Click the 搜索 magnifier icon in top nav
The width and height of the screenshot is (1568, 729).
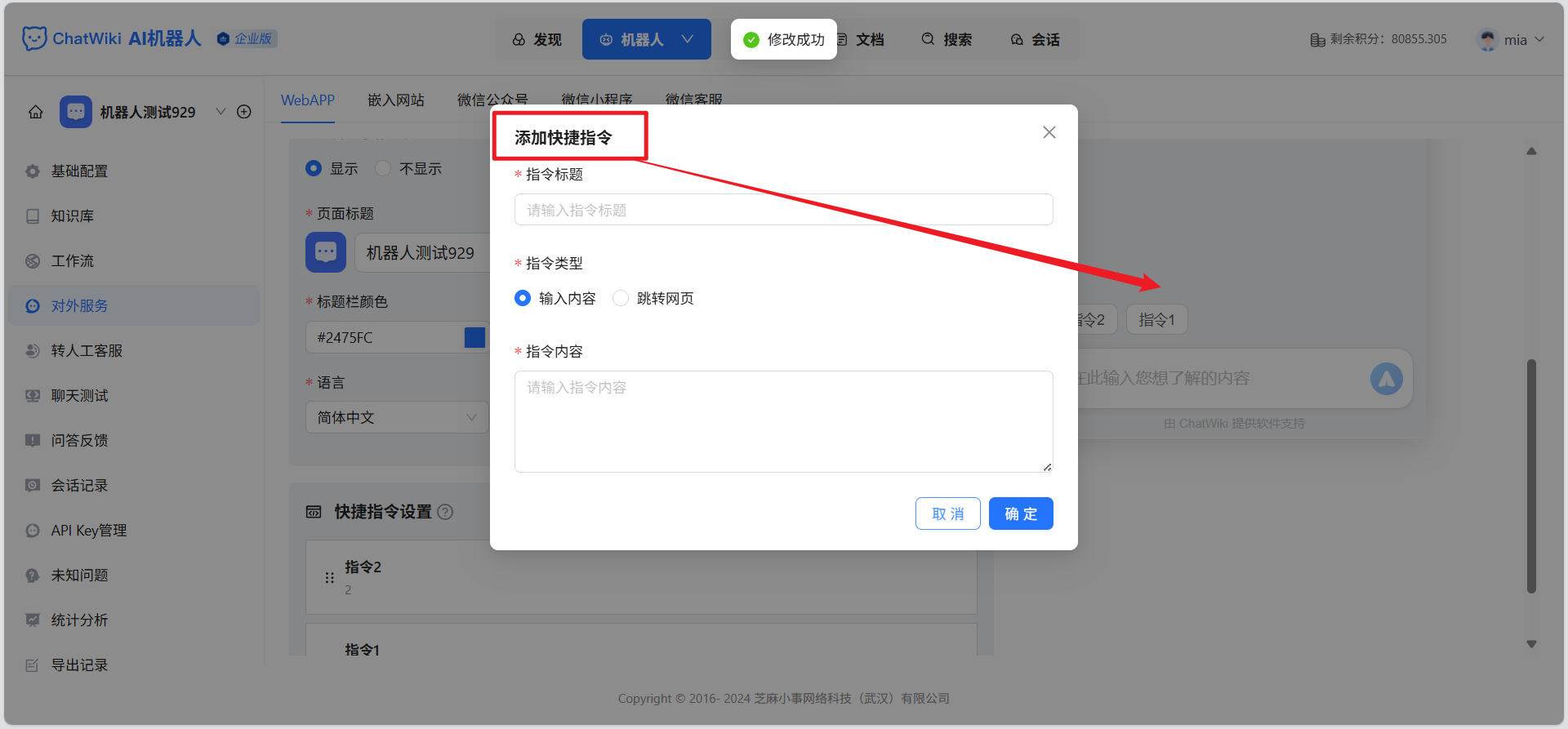(928, 39)
